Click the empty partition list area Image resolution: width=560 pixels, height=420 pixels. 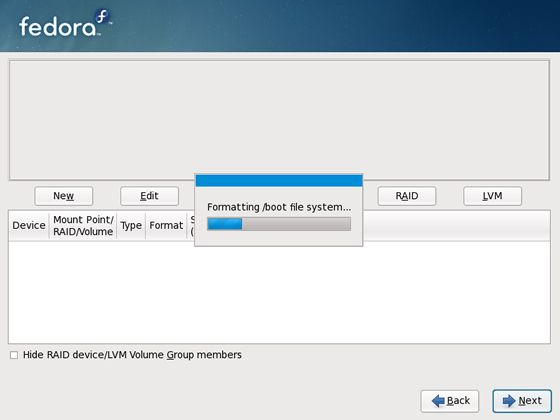(x=279, y=292)
